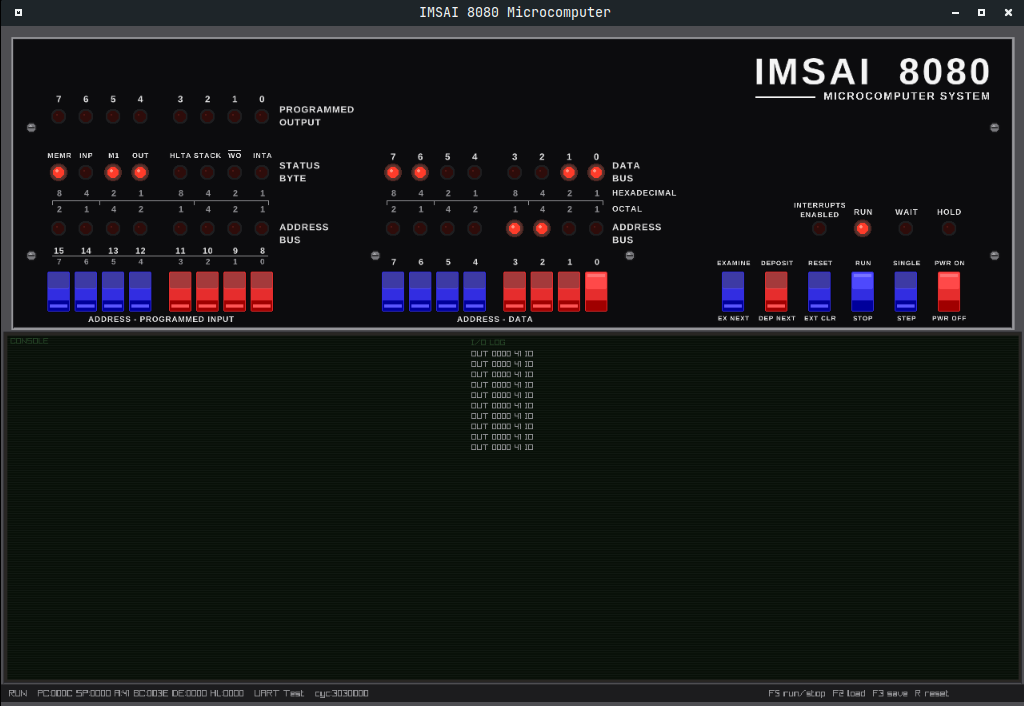Flip the PWR ON / PWR OFF switch

coord(949,292)
